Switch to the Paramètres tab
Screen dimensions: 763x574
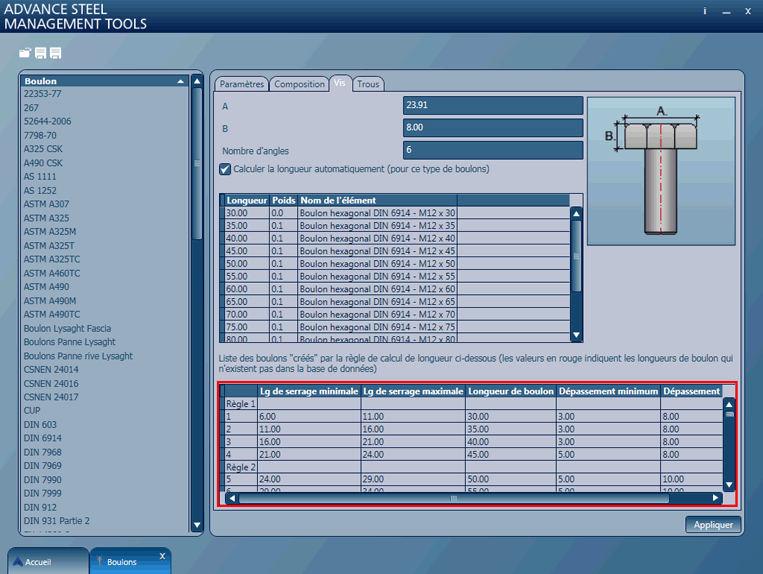242,84
